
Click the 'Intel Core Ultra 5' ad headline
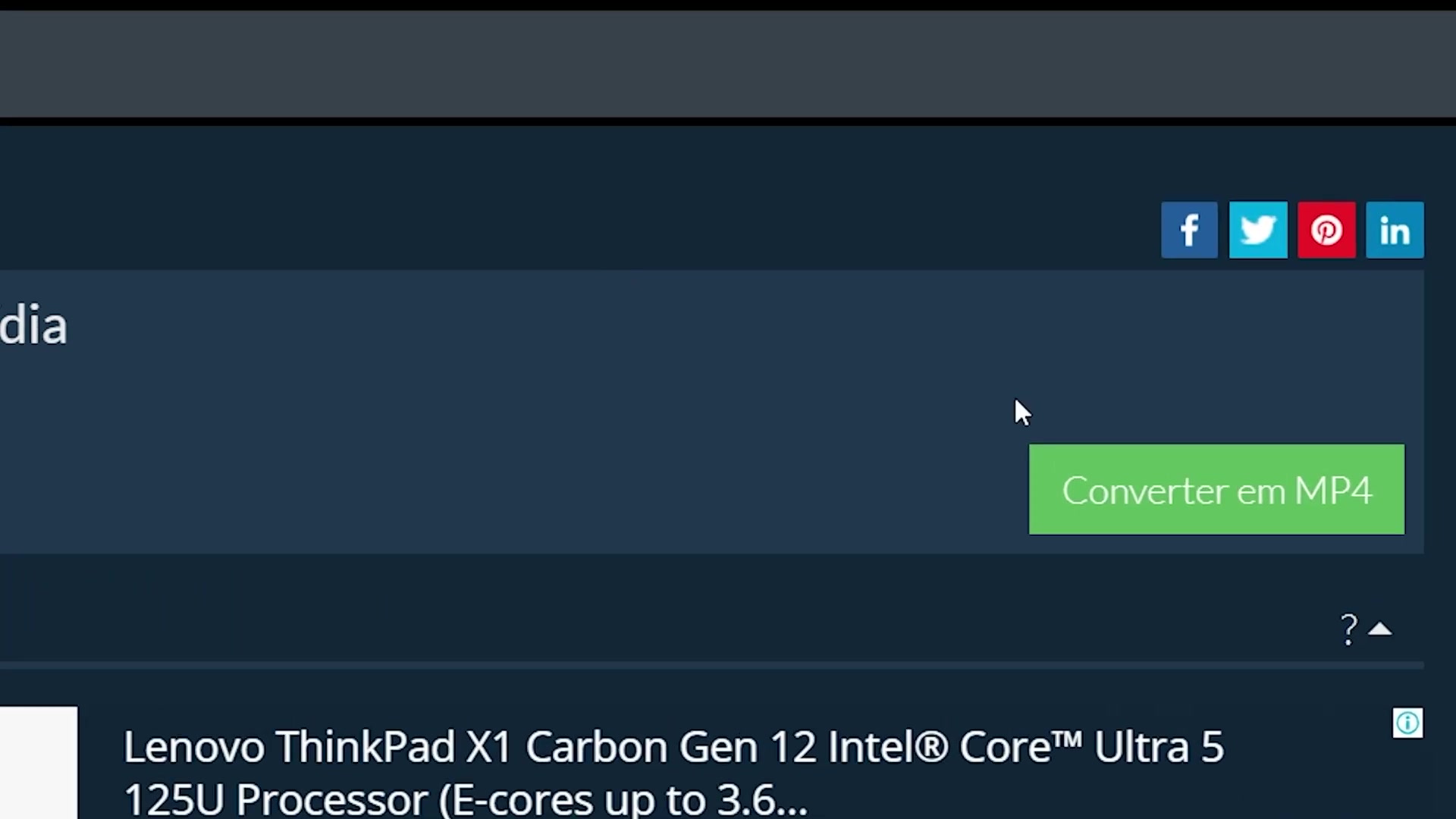[x=1025, y=747]
